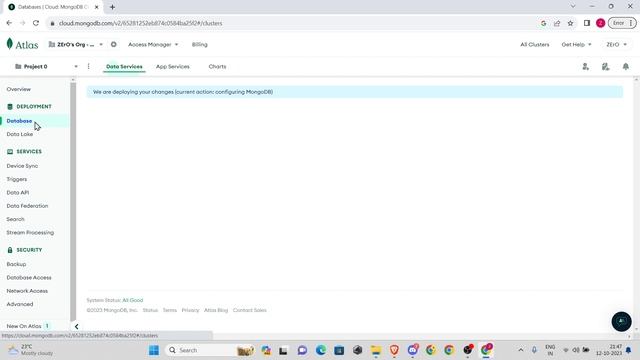Open the Terms footer link

click(x=170, y=310)
